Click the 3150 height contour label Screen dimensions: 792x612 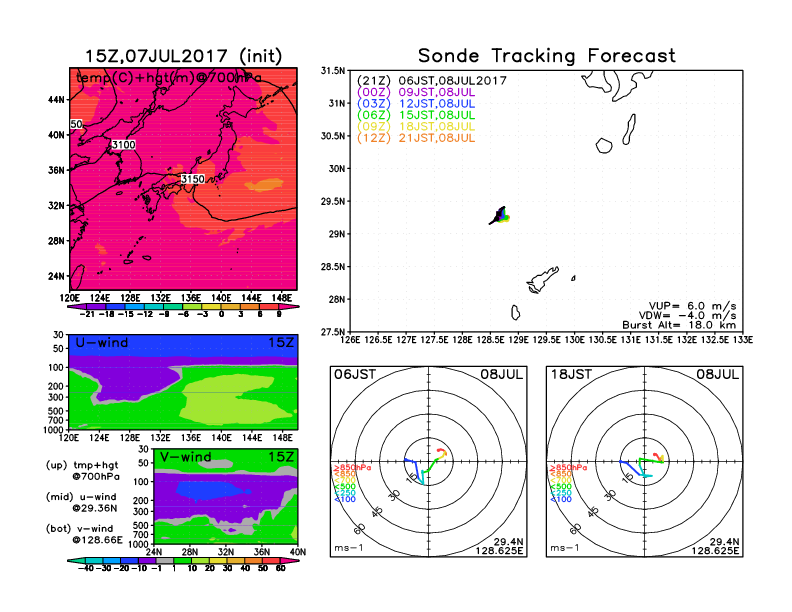[193, 179]
